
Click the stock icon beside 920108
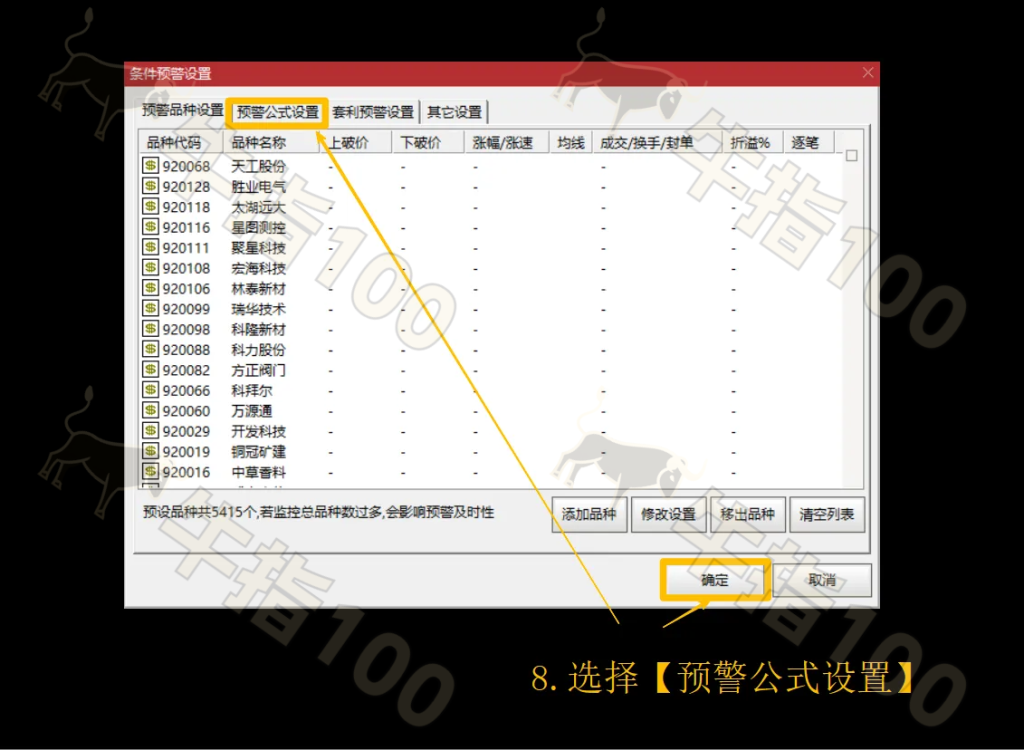[150, 267]
